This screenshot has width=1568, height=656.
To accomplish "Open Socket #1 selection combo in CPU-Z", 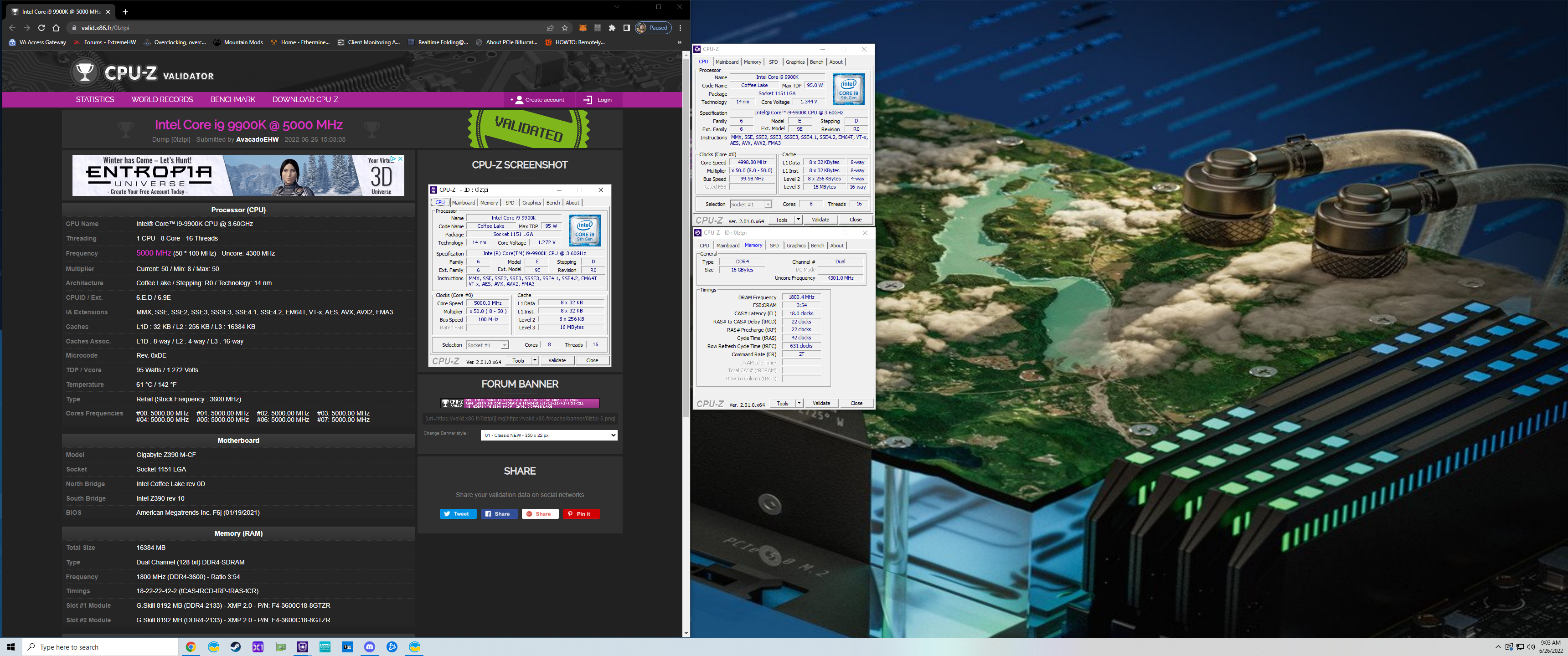I will [x=751, y=204].
